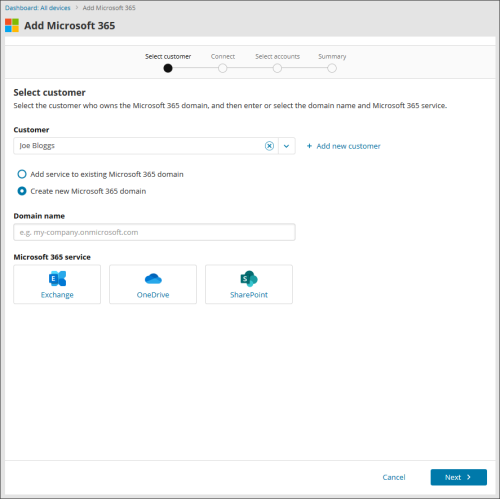
Task: Return to Dashboard: All devices breadcrumb
Action: tap(38, 8)
